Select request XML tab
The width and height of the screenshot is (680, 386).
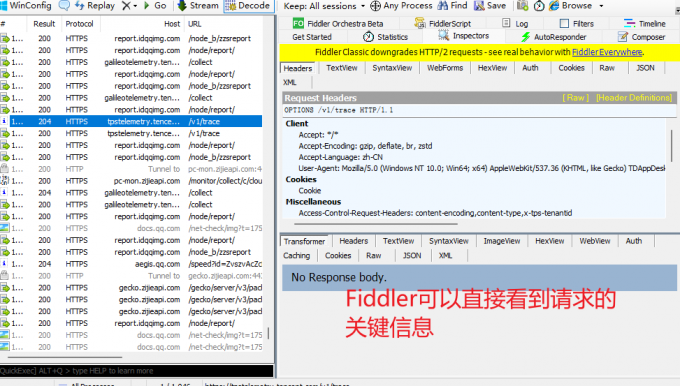(x=290, y=82)
